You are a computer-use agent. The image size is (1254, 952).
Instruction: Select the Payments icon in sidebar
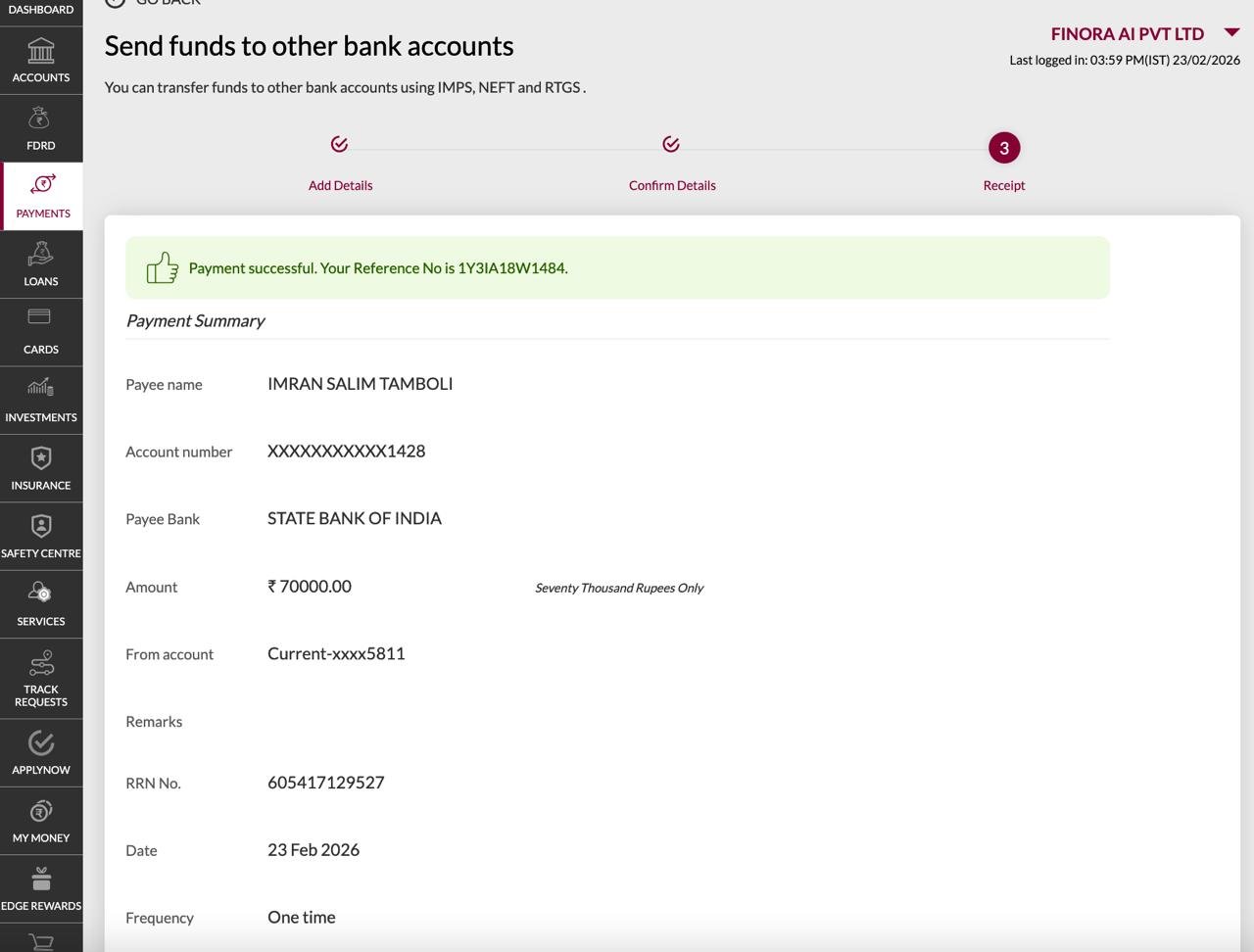pos(42,185)
